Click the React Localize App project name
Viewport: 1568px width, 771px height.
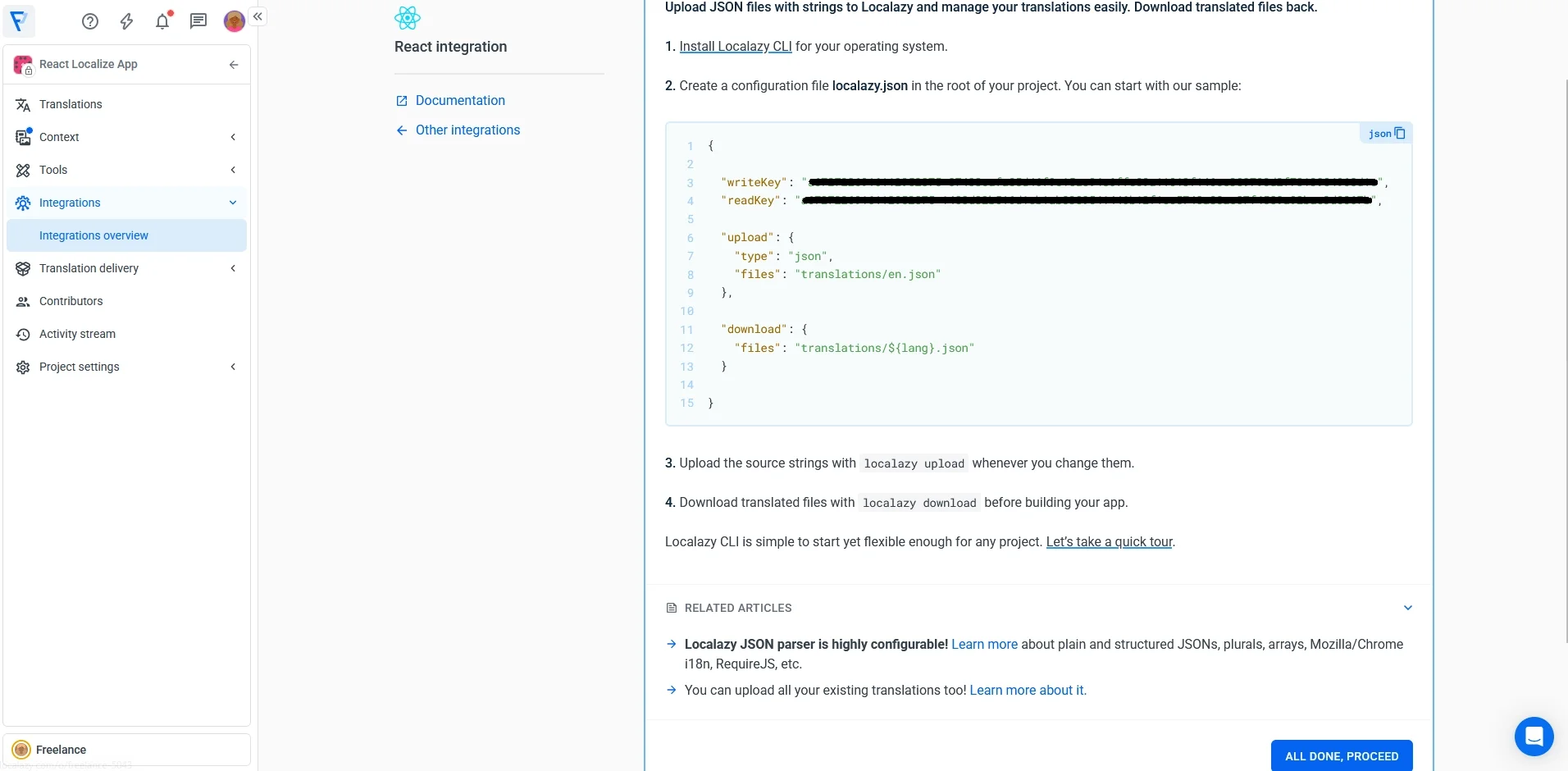(x=89, y=65)
